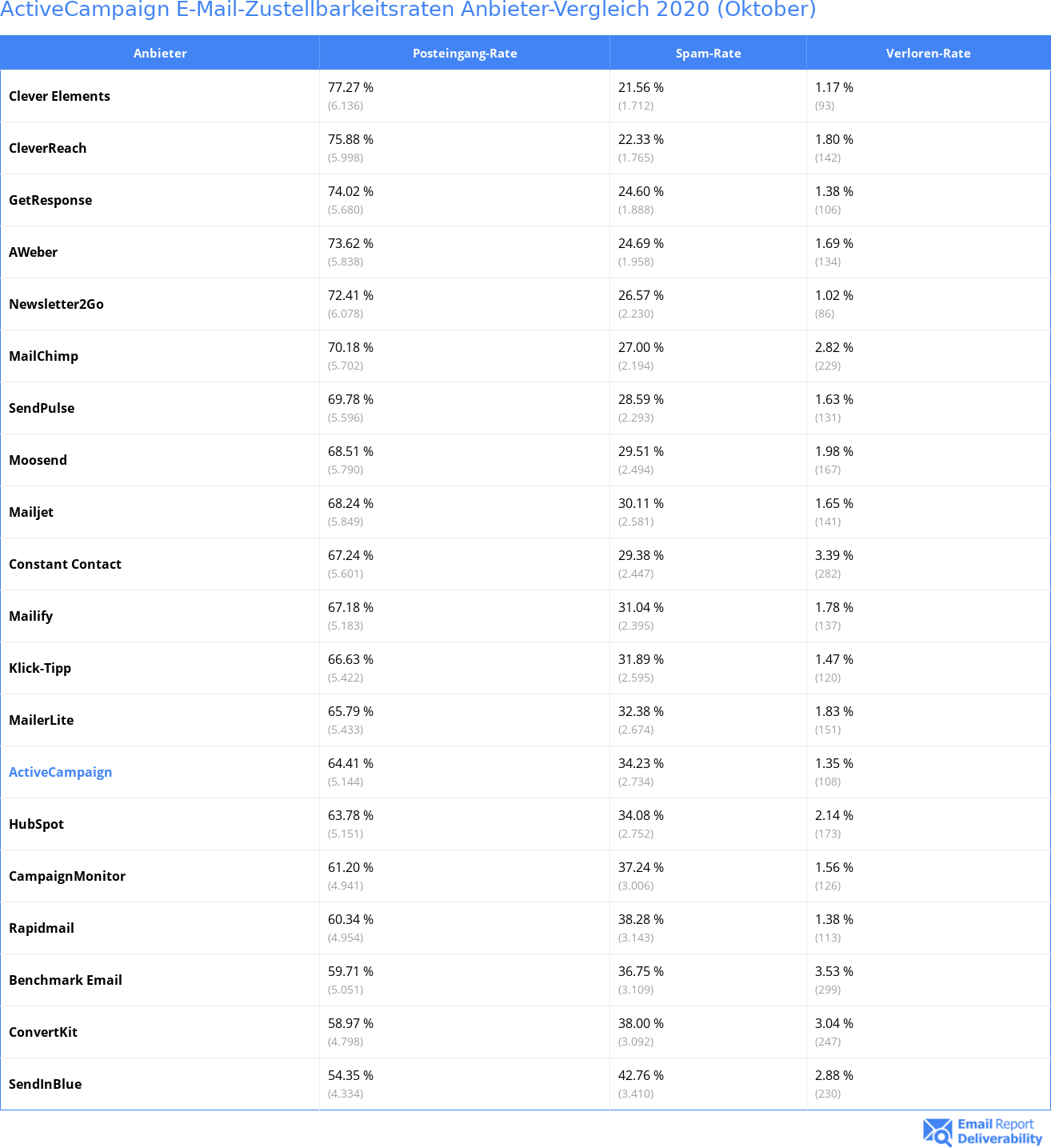Click the Email Report Deliverability logo text

point(999,1131)
